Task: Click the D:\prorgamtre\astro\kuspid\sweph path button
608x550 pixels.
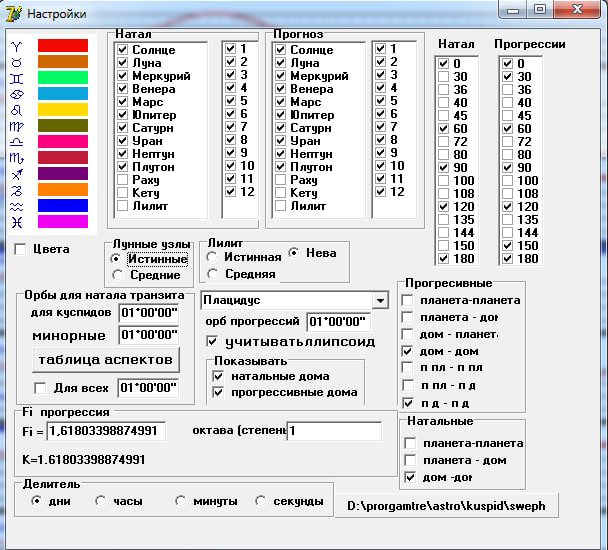Action: pyautogui.click(x=446, y=506)
